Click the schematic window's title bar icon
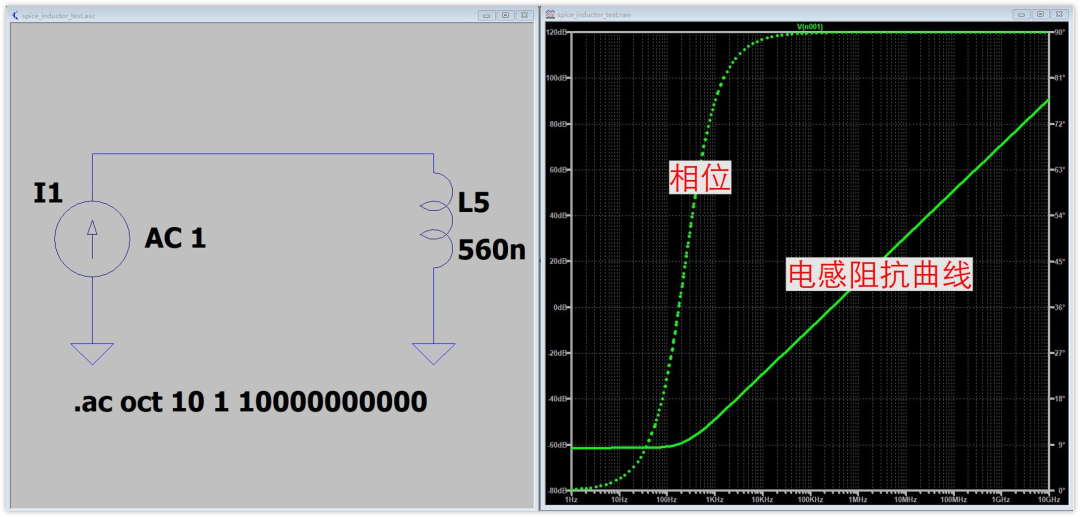1080x517 pixels. pos(13,15)
